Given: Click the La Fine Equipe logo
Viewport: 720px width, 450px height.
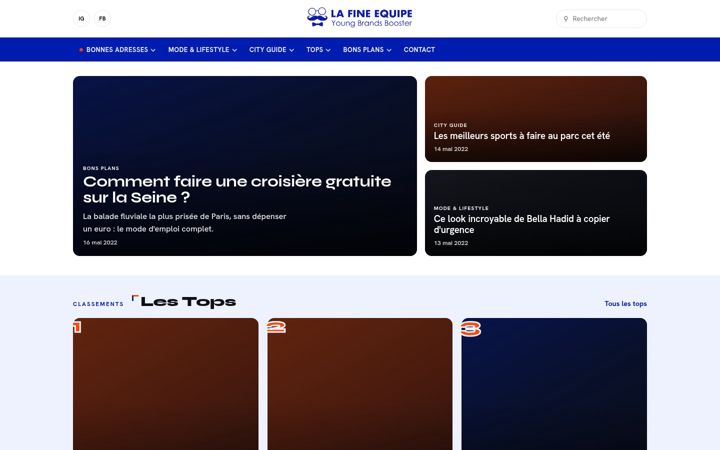Looking at the screenshot, I should pos(360,17).
